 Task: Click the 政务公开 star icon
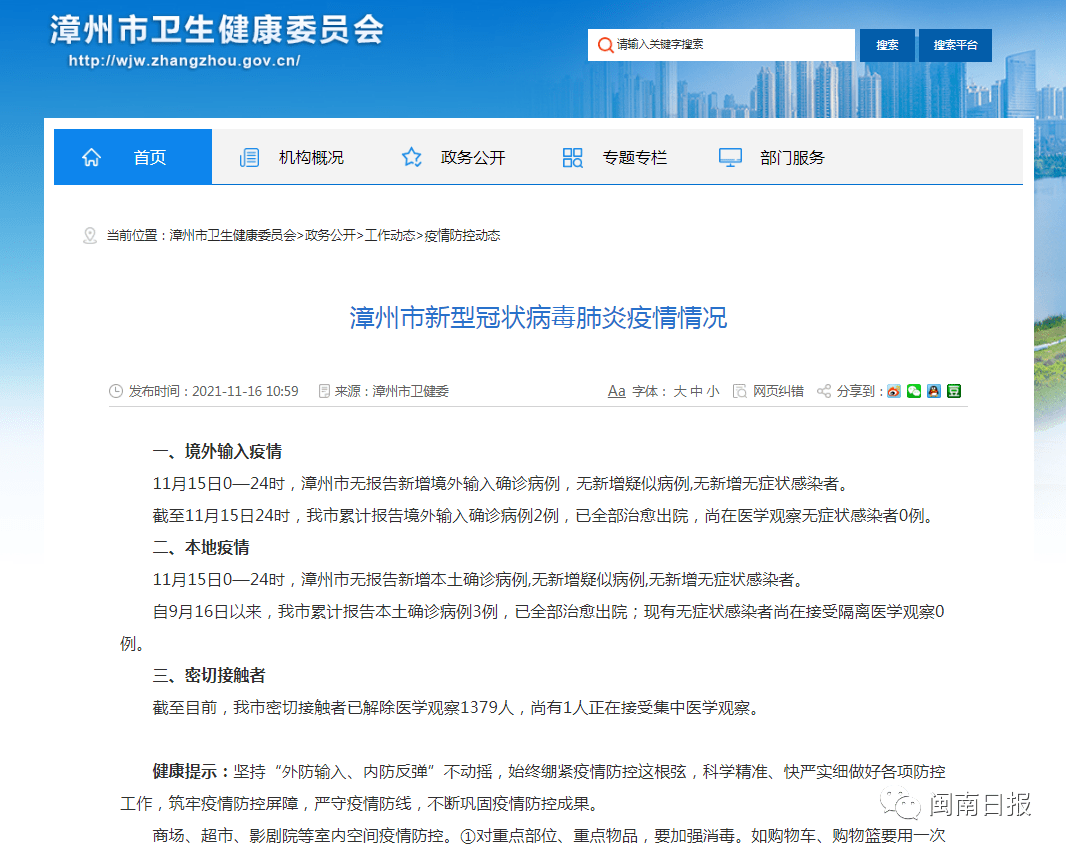click(411, 158)
